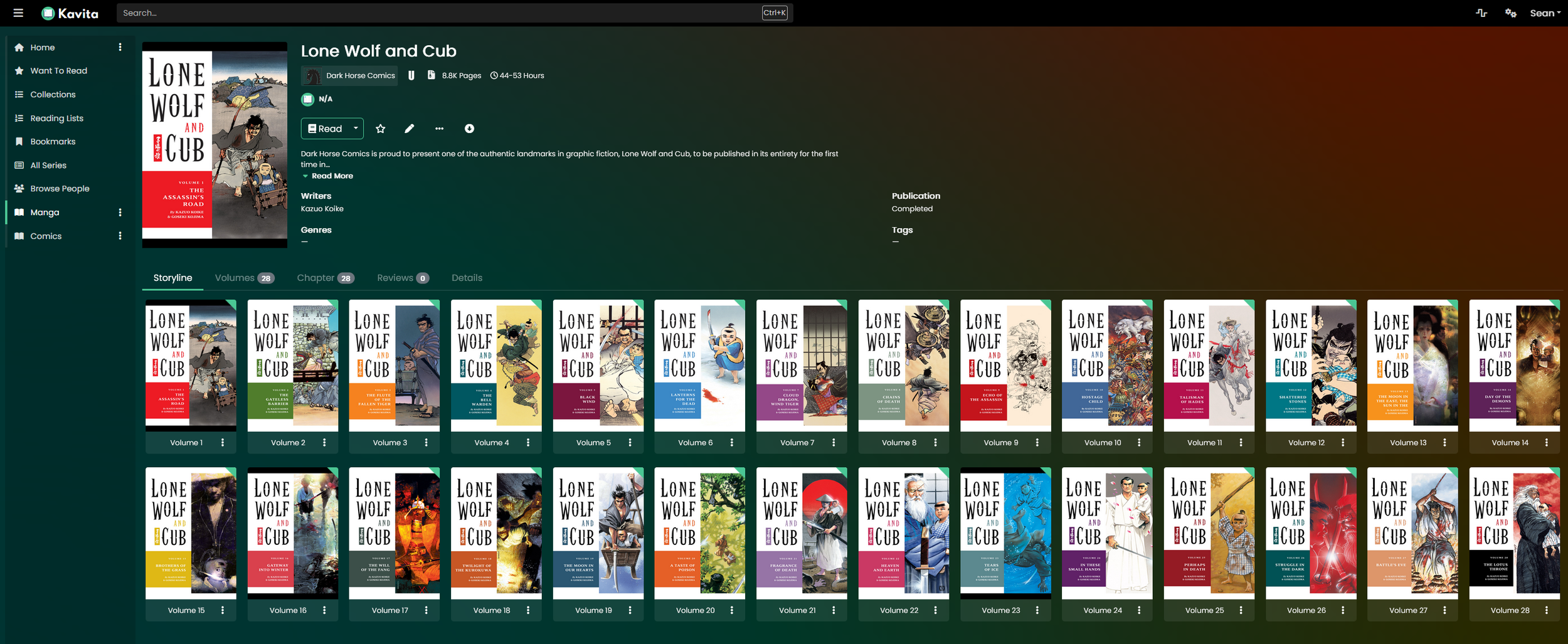Image resolution: width=1568 pixels, height=644 pixels.
Task: Open Volume 16 three-dot menu
Action: point(324,610)
